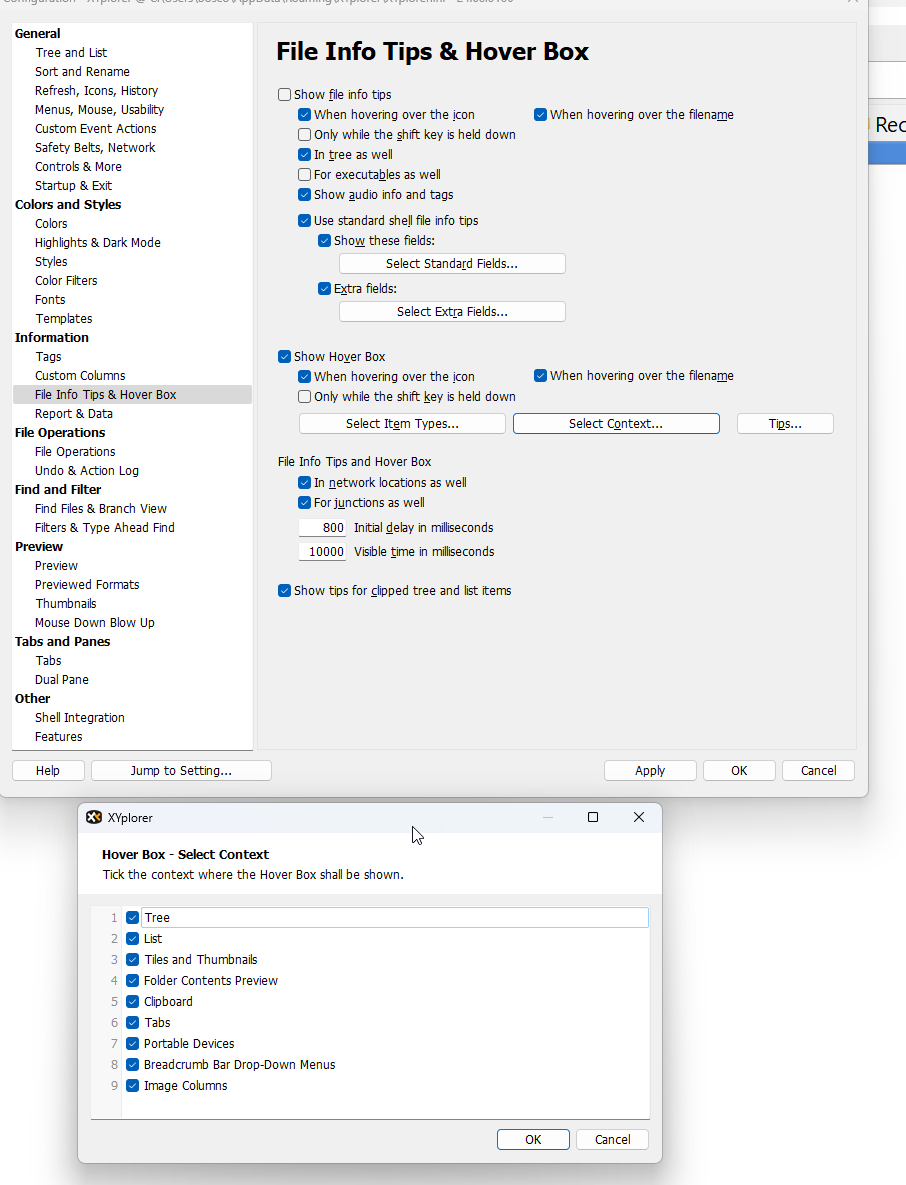Open Shell Integration settings page

click(x=80, y=718)
